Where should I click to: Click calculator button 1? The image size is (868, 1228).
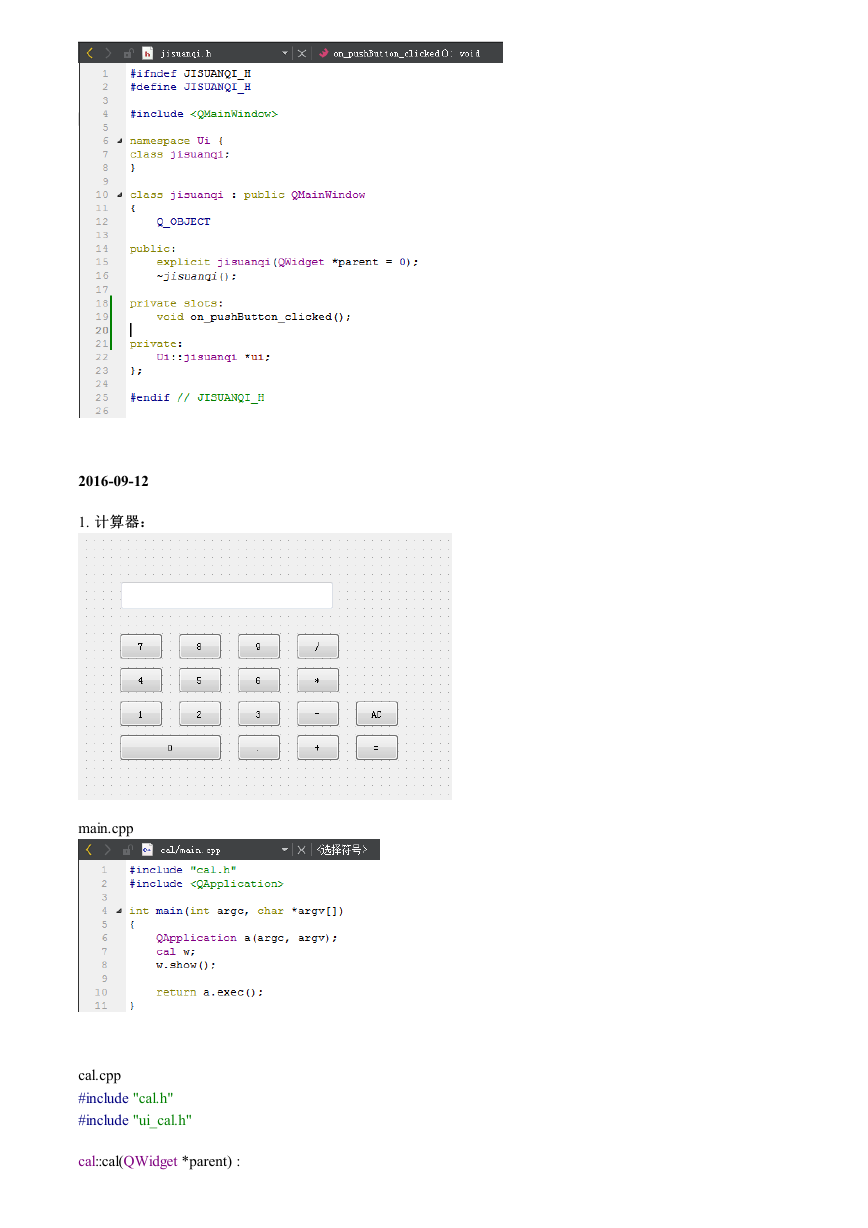click(x=141, y=714)
